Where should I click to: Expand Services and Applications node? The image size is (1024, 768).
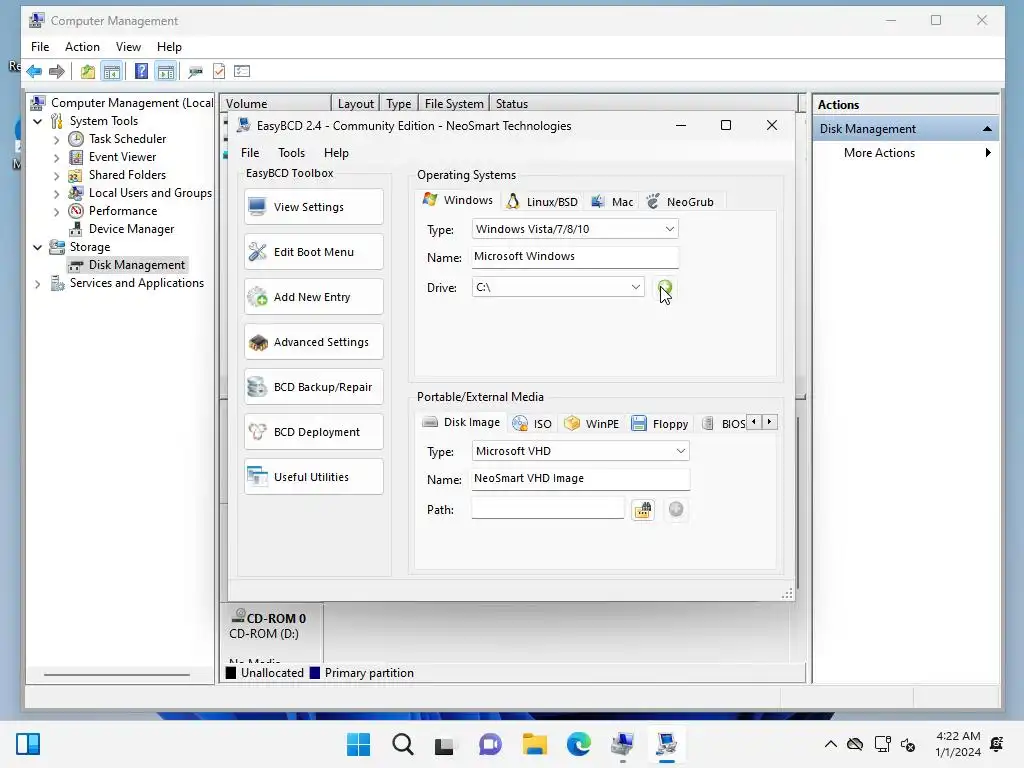(x=37, y=284)
